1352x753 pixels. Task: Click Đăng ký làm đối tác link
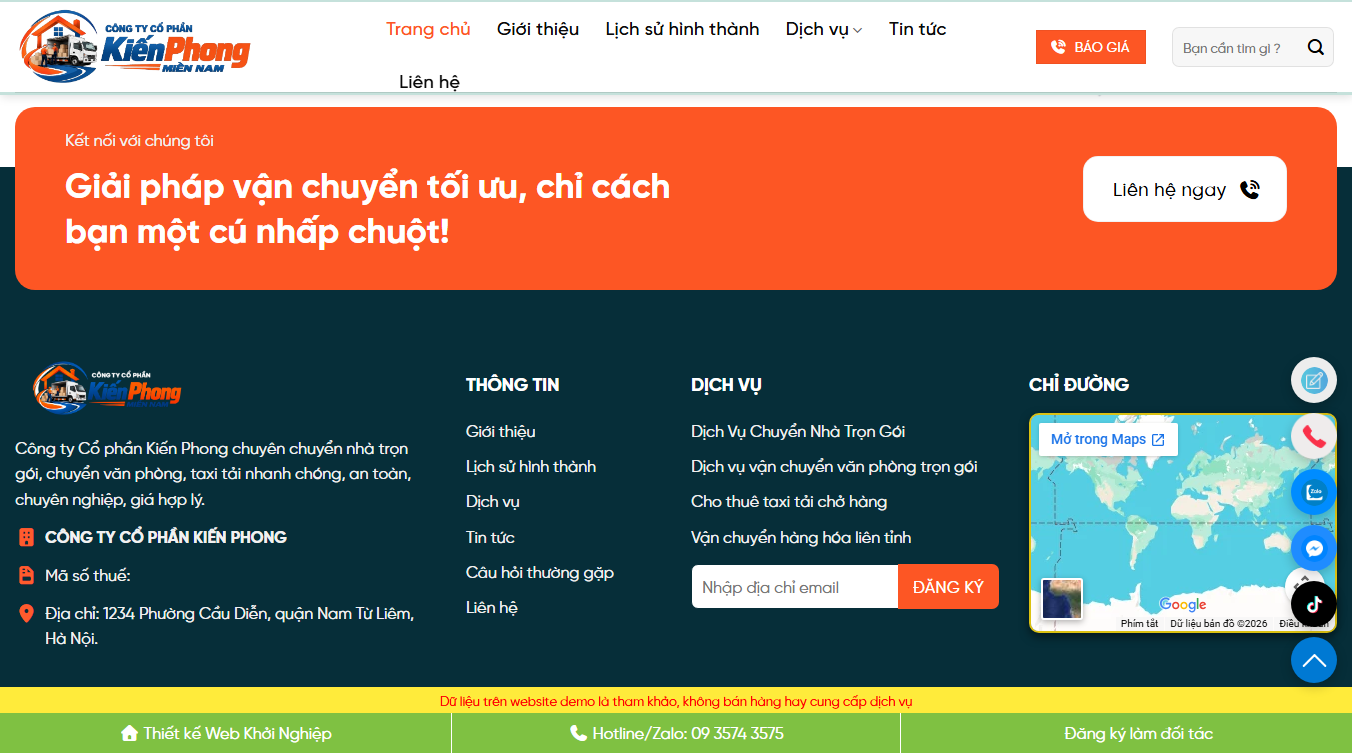(1138, 734)
